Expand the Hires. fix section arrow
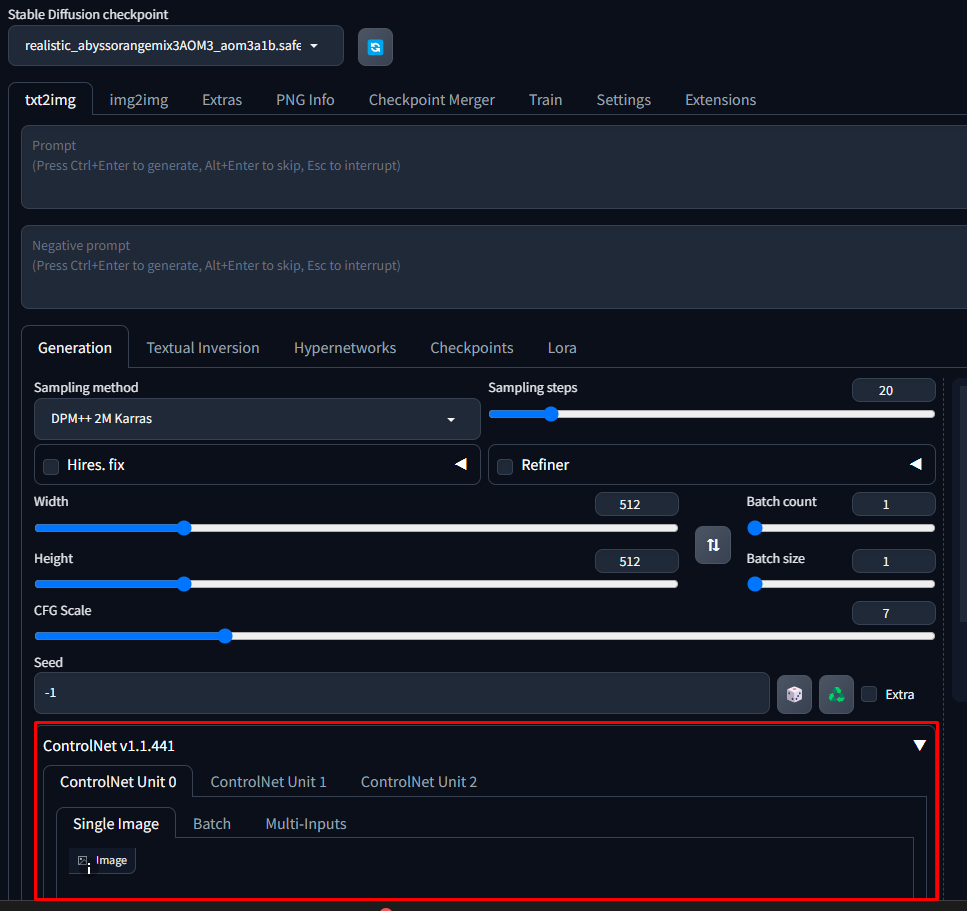967x911 pixels. pyautogui.click(x=461, y=465)
